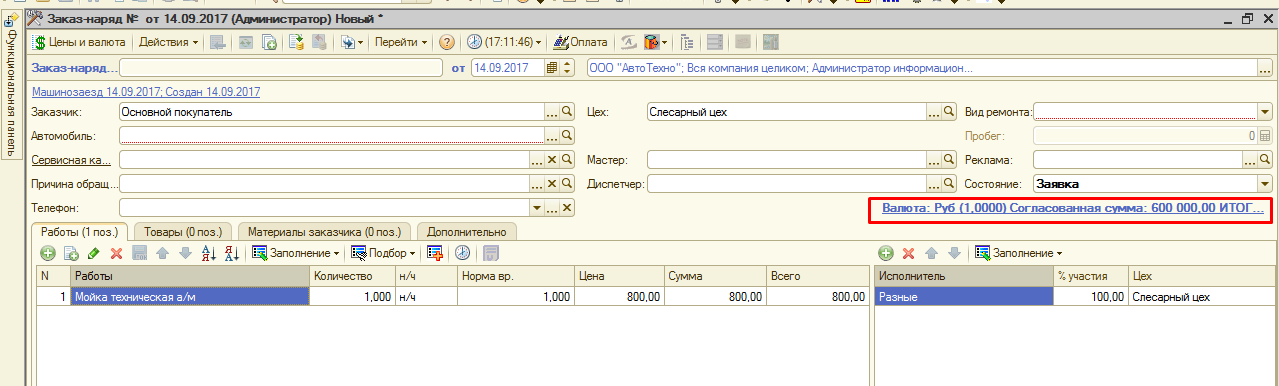Click the date field stepper arrows
Screen dimensions: 1279x386
[x=568, y=68]
